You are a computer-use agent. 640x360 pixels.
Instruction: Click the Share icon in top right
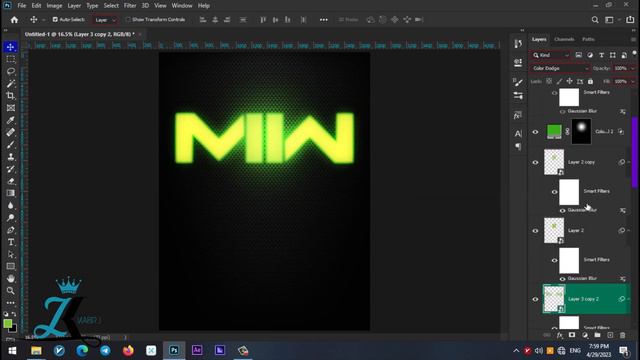click(x=630, y=20)
